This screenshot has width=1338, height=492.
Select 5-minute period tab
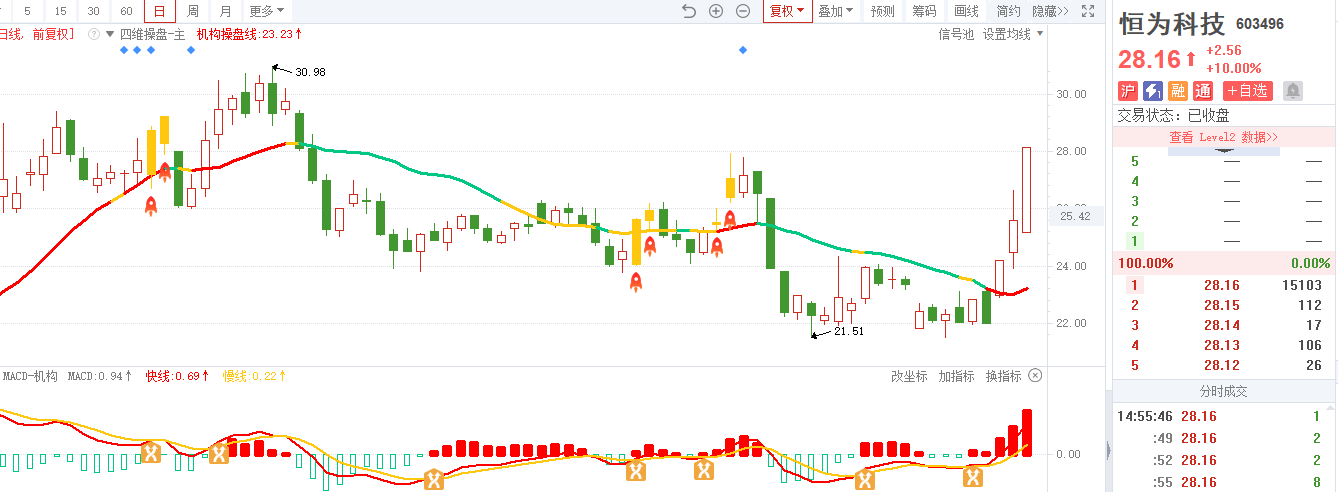click(x=27, y=11)
